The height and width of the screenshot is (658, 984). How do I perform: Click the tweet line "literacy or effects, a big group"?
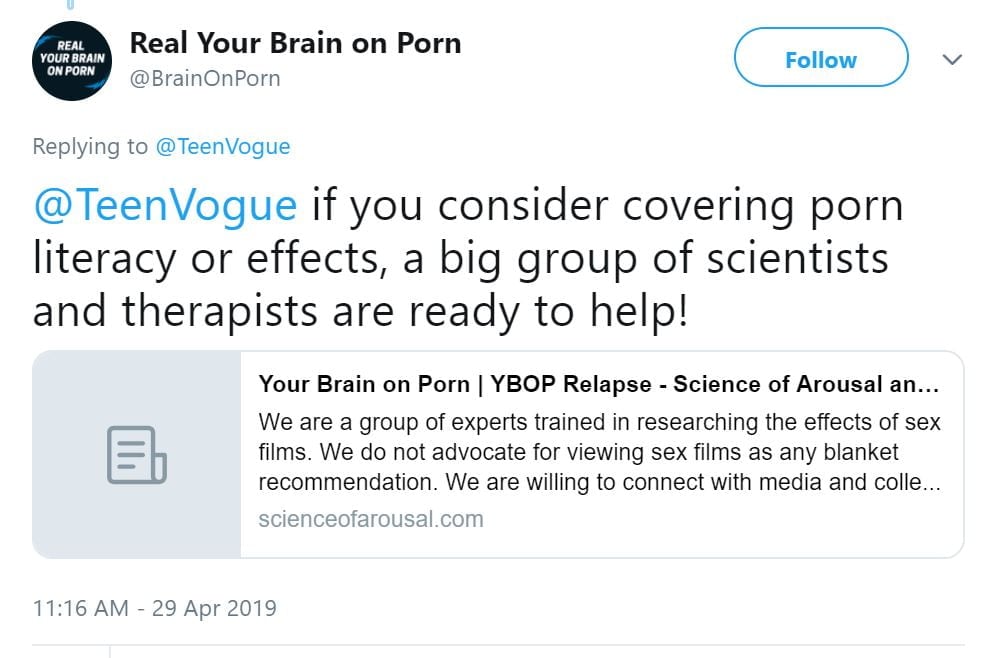point(460,258)
